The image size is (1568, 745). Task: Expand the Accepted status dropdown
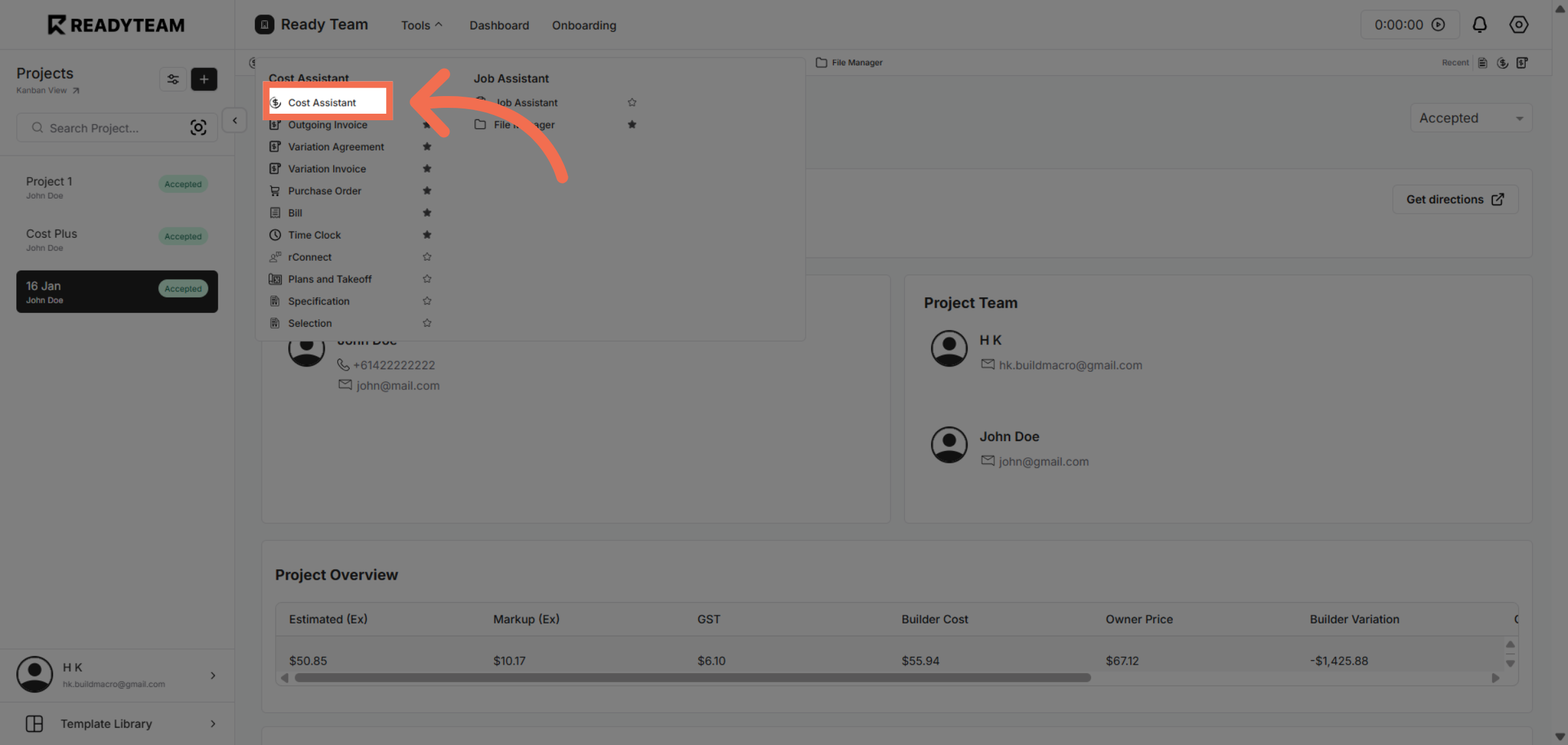click(x=1471, y=118)
